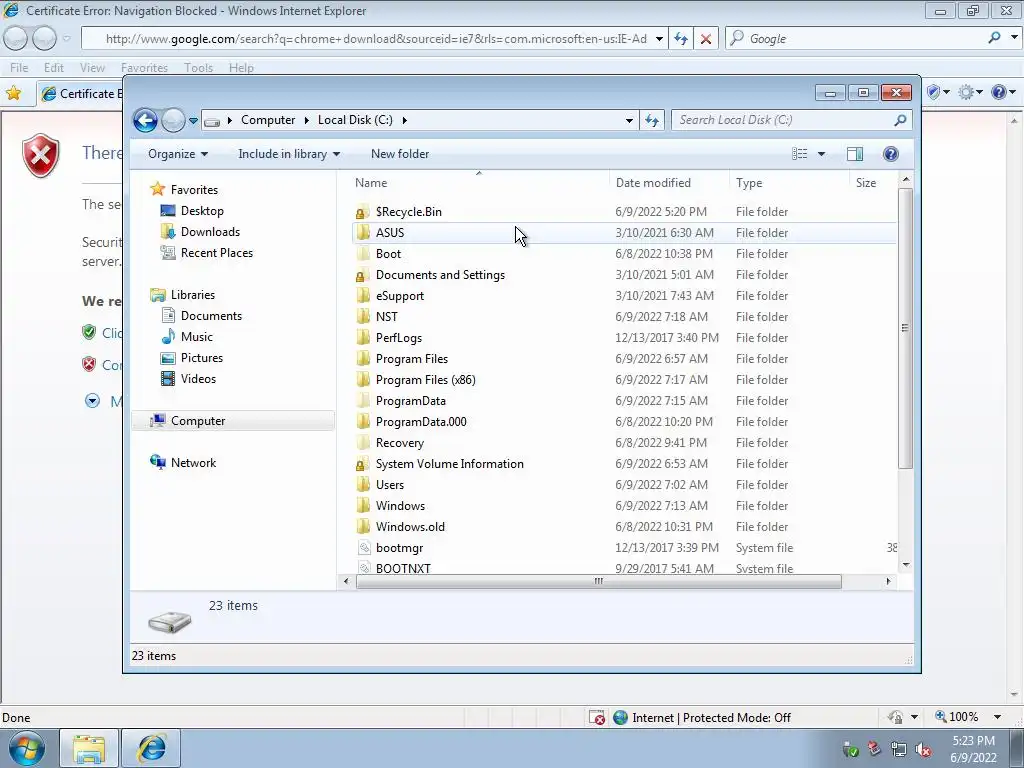Click the Explorer Back arrow button
The height and width of the screenshot is (768, 1024).
(145, 120)
